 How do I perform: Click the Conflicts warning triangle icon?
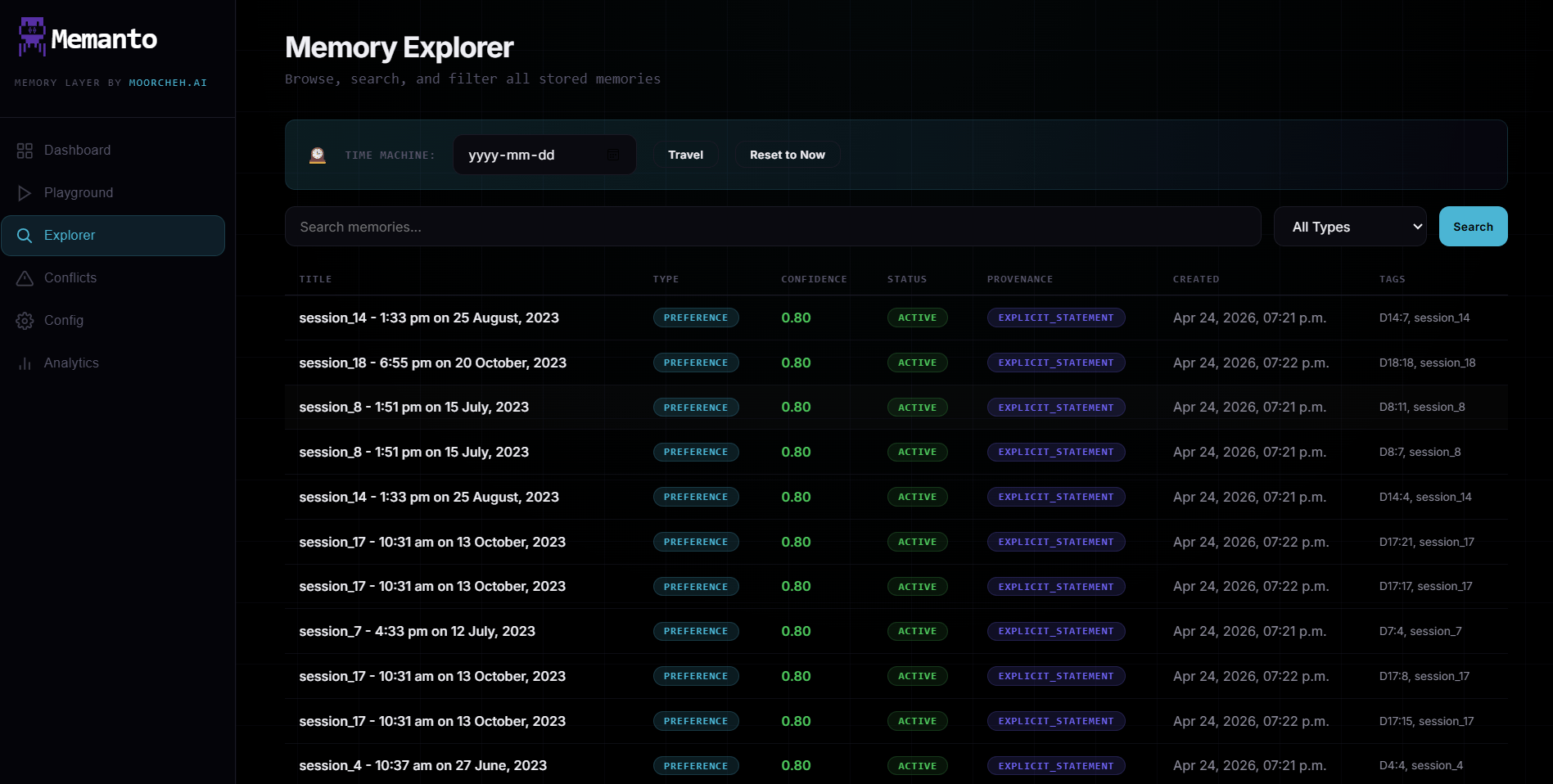click(25, 278)
